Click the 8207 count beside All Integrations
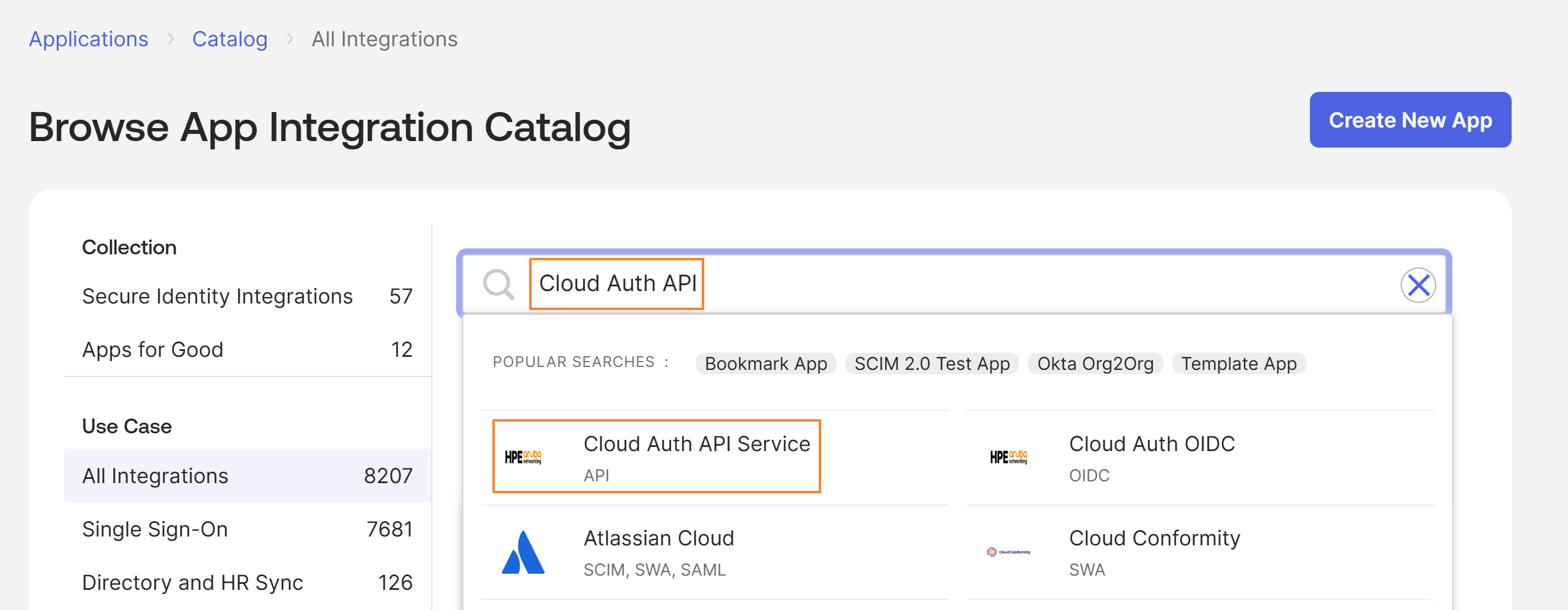Image resolution: width=1568 pixels, height=610 pixels. pos(389,475)
